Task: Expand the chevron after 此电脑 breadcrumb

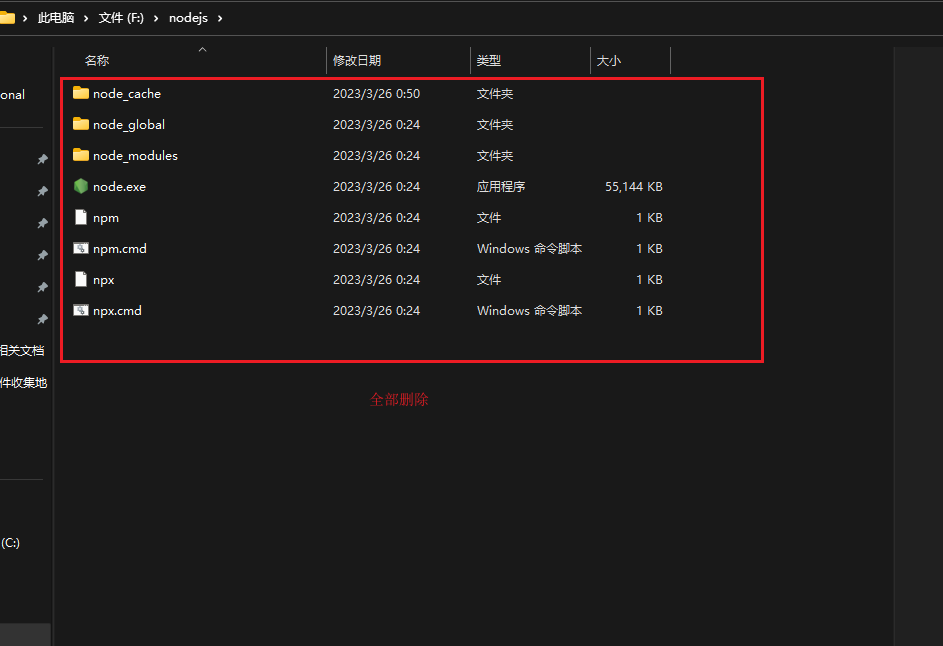Action: [x=85, y=19]
